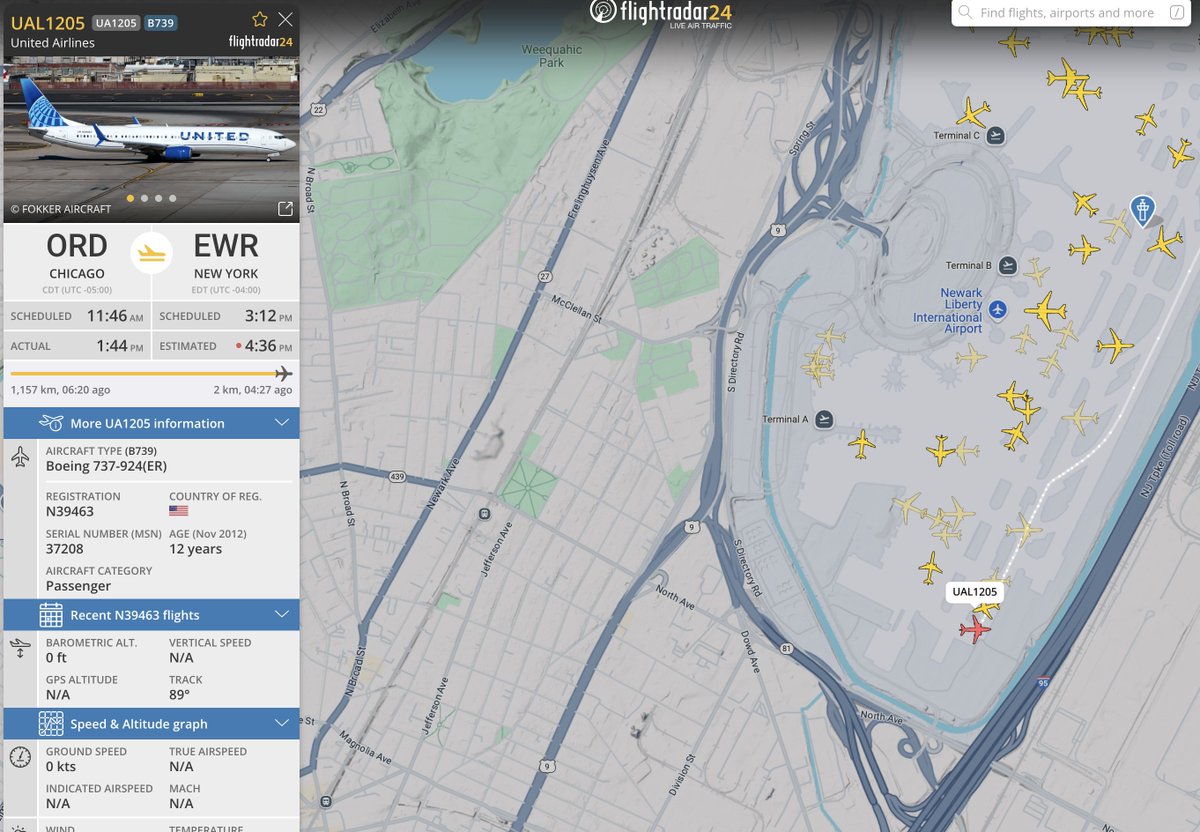Click the Terminal B map marker icon

tap(1007, 265)
